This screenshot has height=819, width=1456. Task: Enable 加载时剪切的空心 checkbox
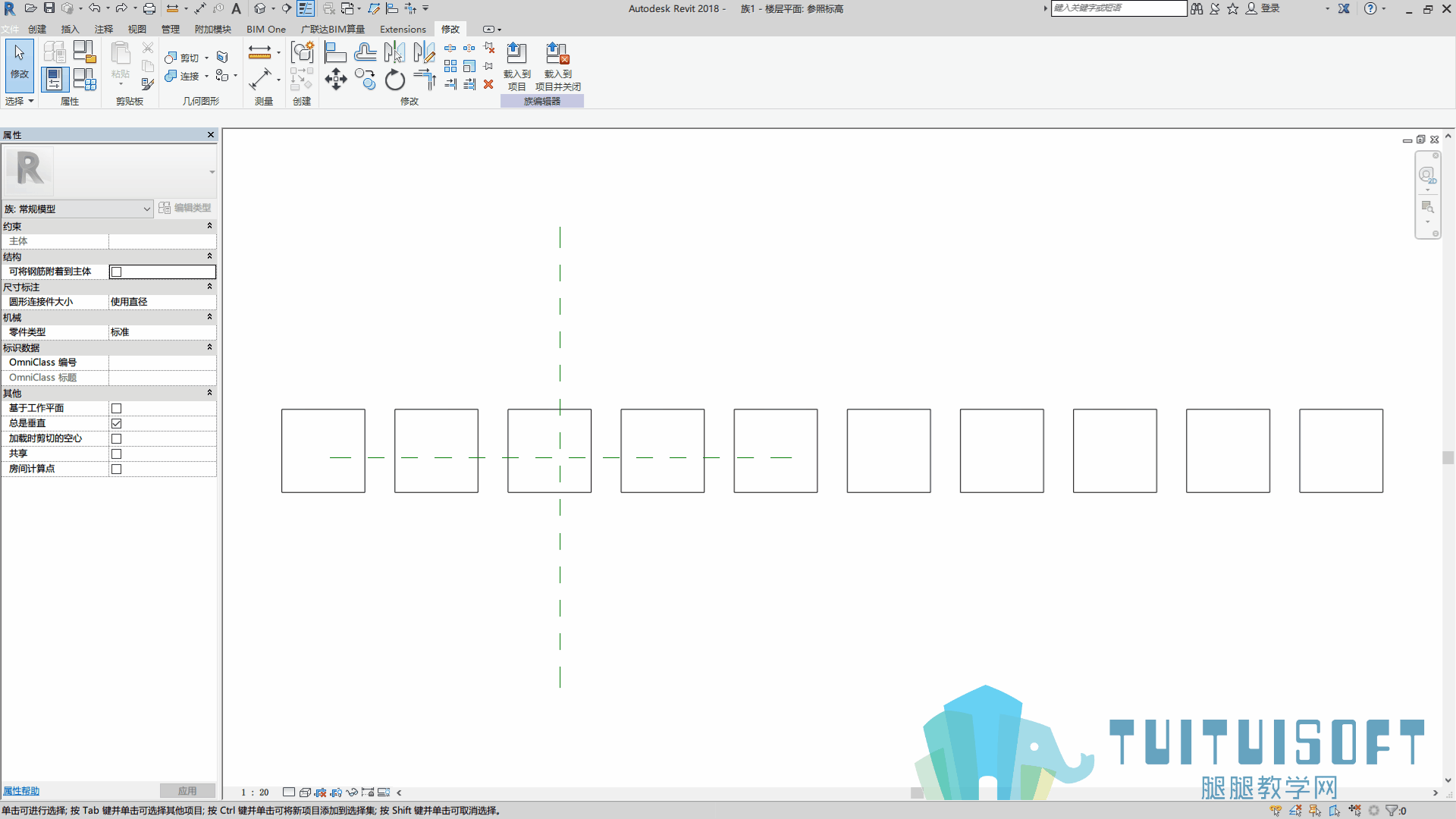point(117,438)
